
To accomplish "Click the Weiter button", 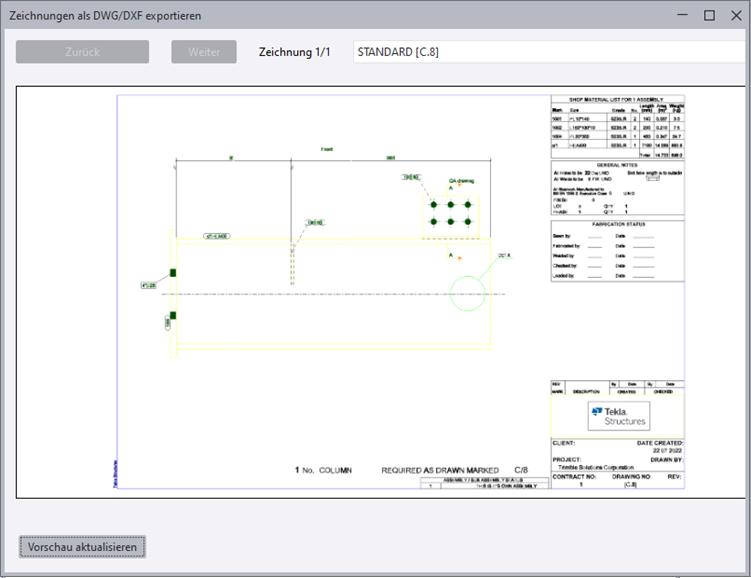I will 204,52.
